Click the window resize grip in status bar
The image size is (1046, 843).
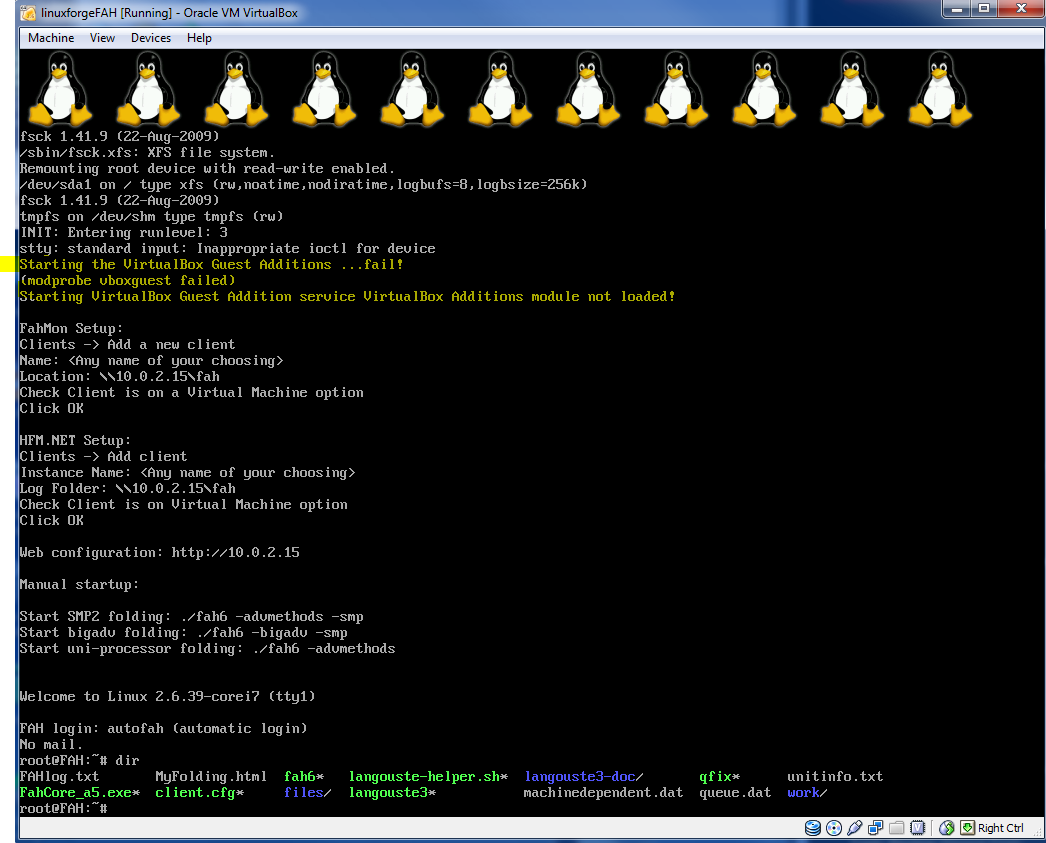pos(1037,831)
